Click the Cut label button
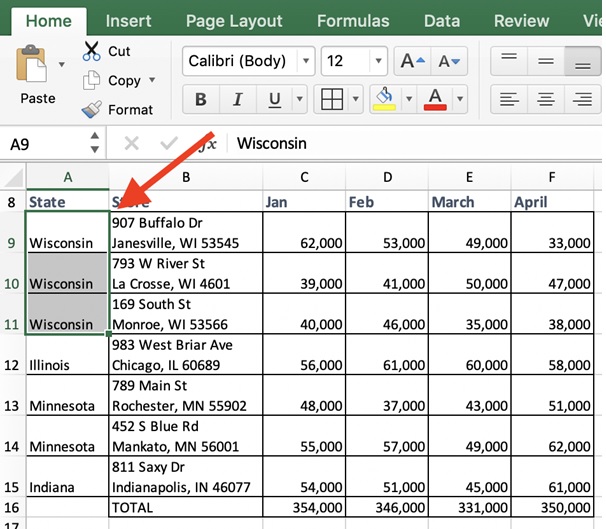Image resolution: width=606 pixels, height=529 pixels. pyautogui.click(x=119, y=51)
